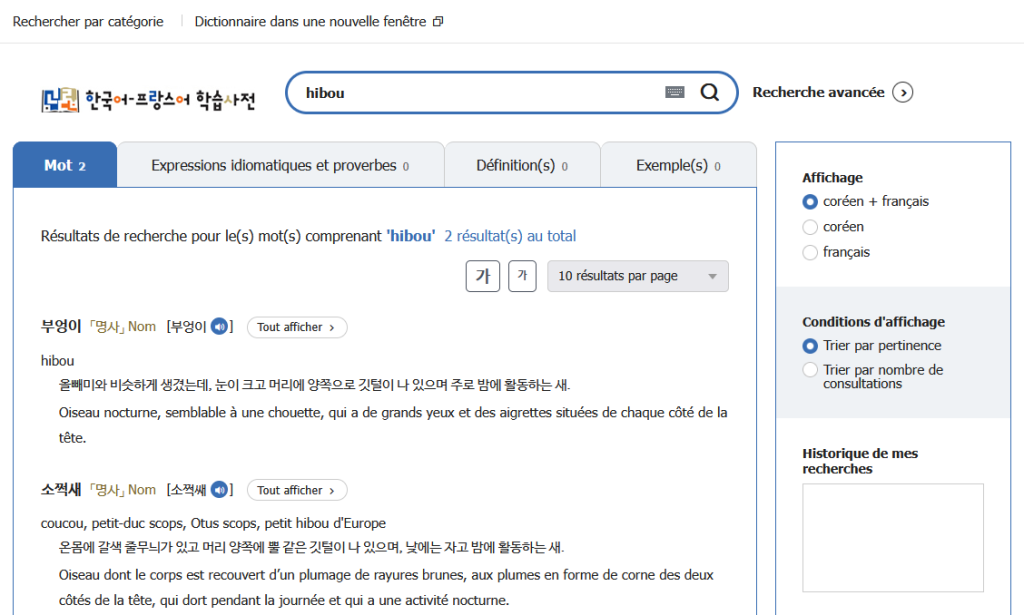
Task: Open Dictionnaire dans une nouvelle fenêtre
Action: (319, 22)
